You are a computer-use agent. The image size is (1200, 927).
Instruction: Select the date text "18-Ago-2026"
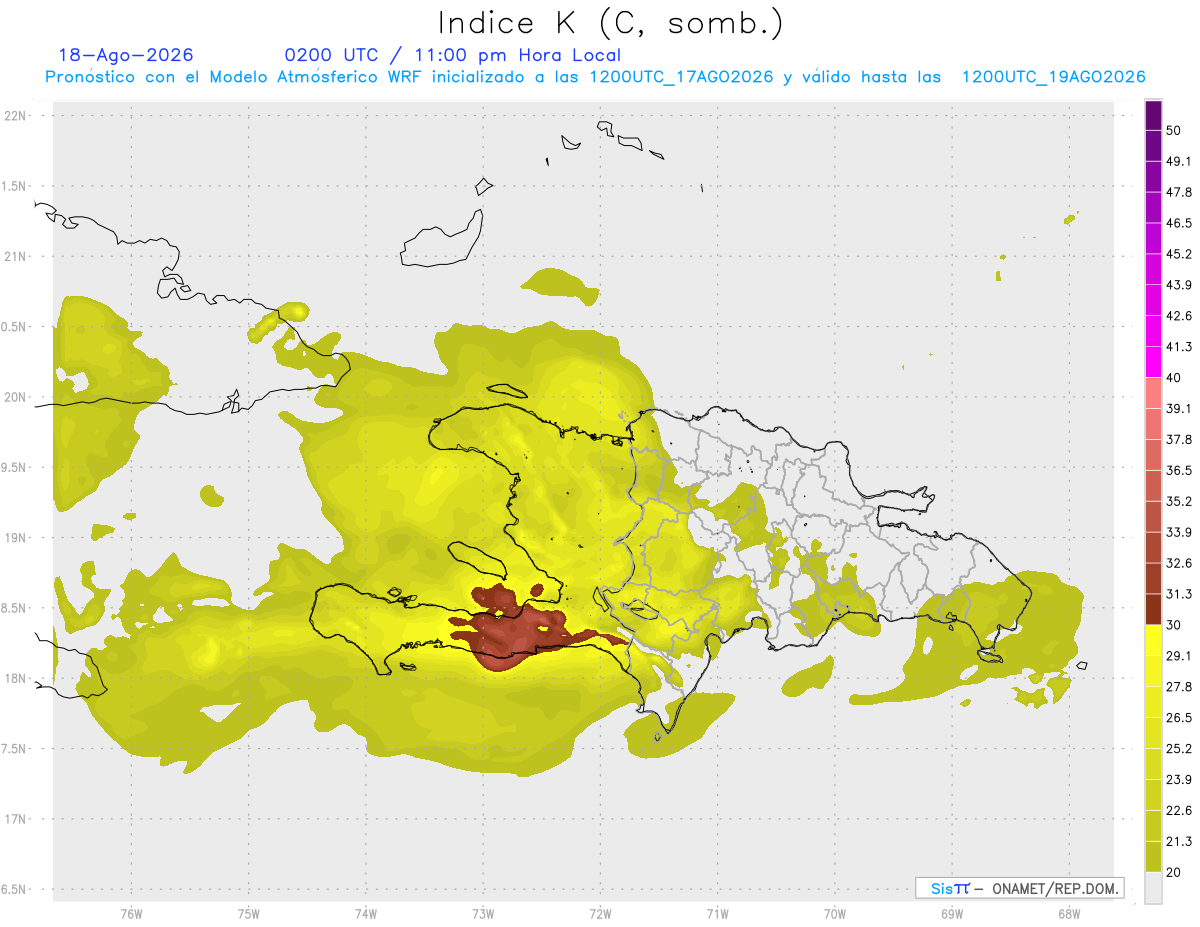click(126, 55)
